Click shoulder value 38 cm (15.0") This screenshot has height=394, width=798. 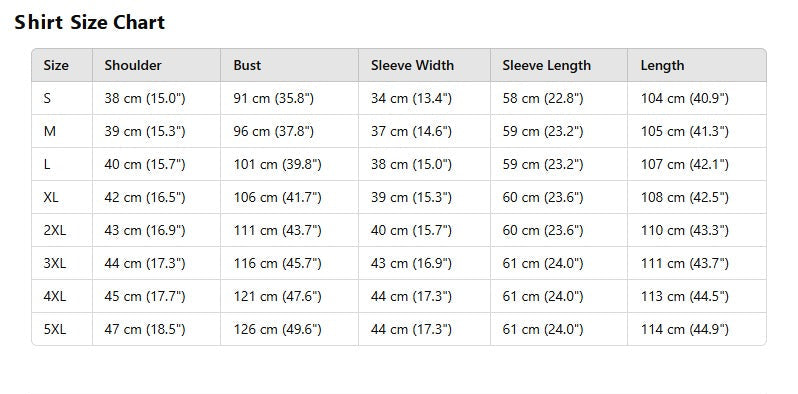(x=145, y=98)
